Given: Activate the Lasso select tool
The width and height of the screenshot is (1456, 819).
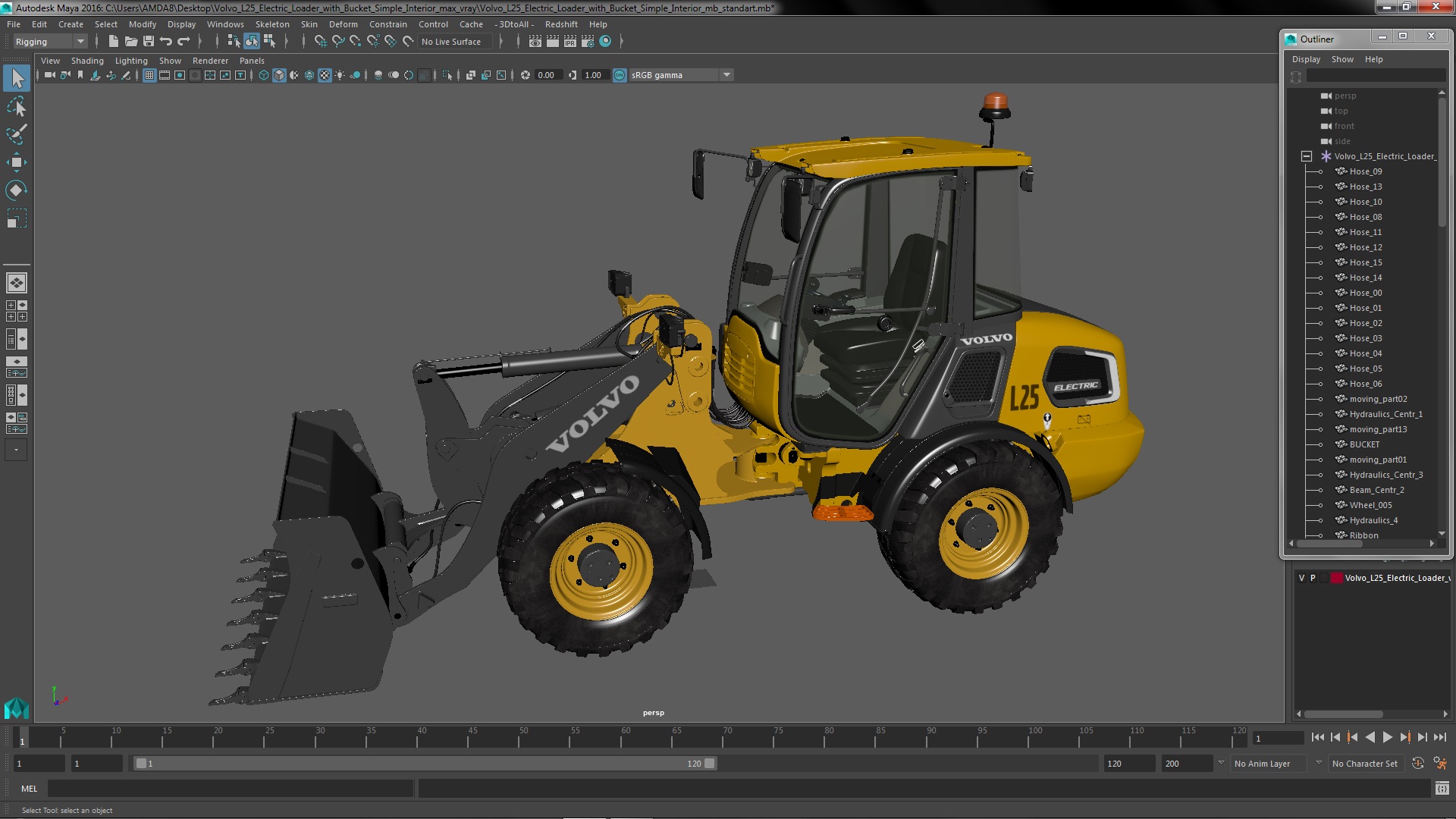Looking at the screenshot, I should coord(17,106).
